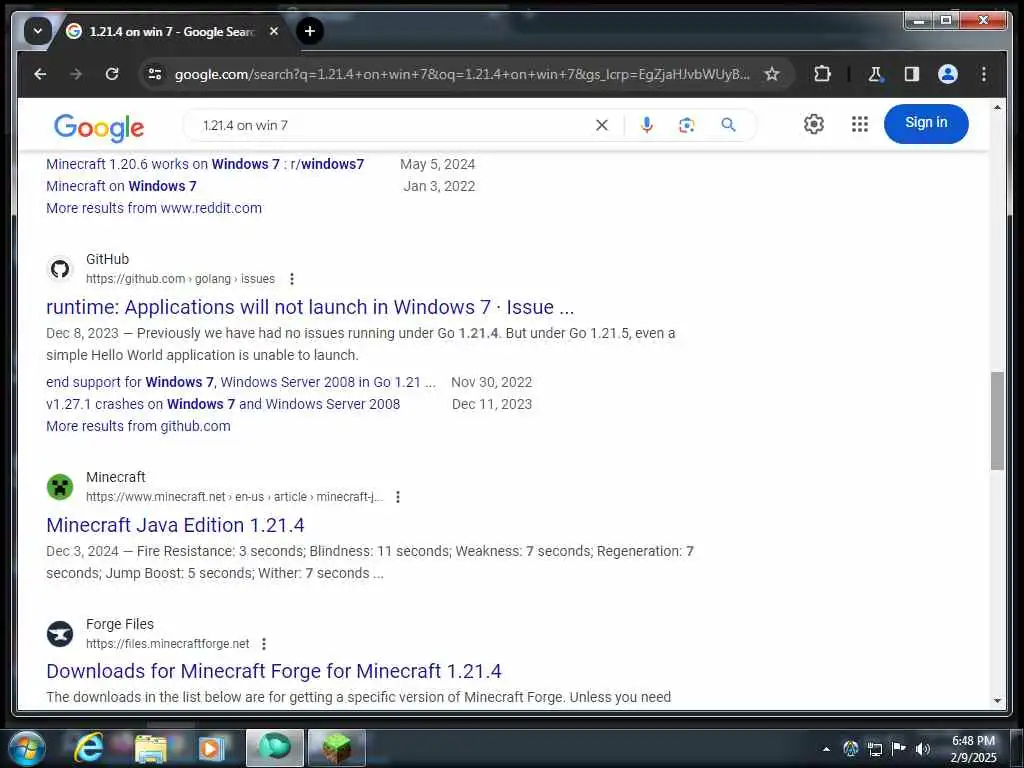The image size is (1024, 768).
Task: Open options for GitHub result
Action: [x=292, y=279]
